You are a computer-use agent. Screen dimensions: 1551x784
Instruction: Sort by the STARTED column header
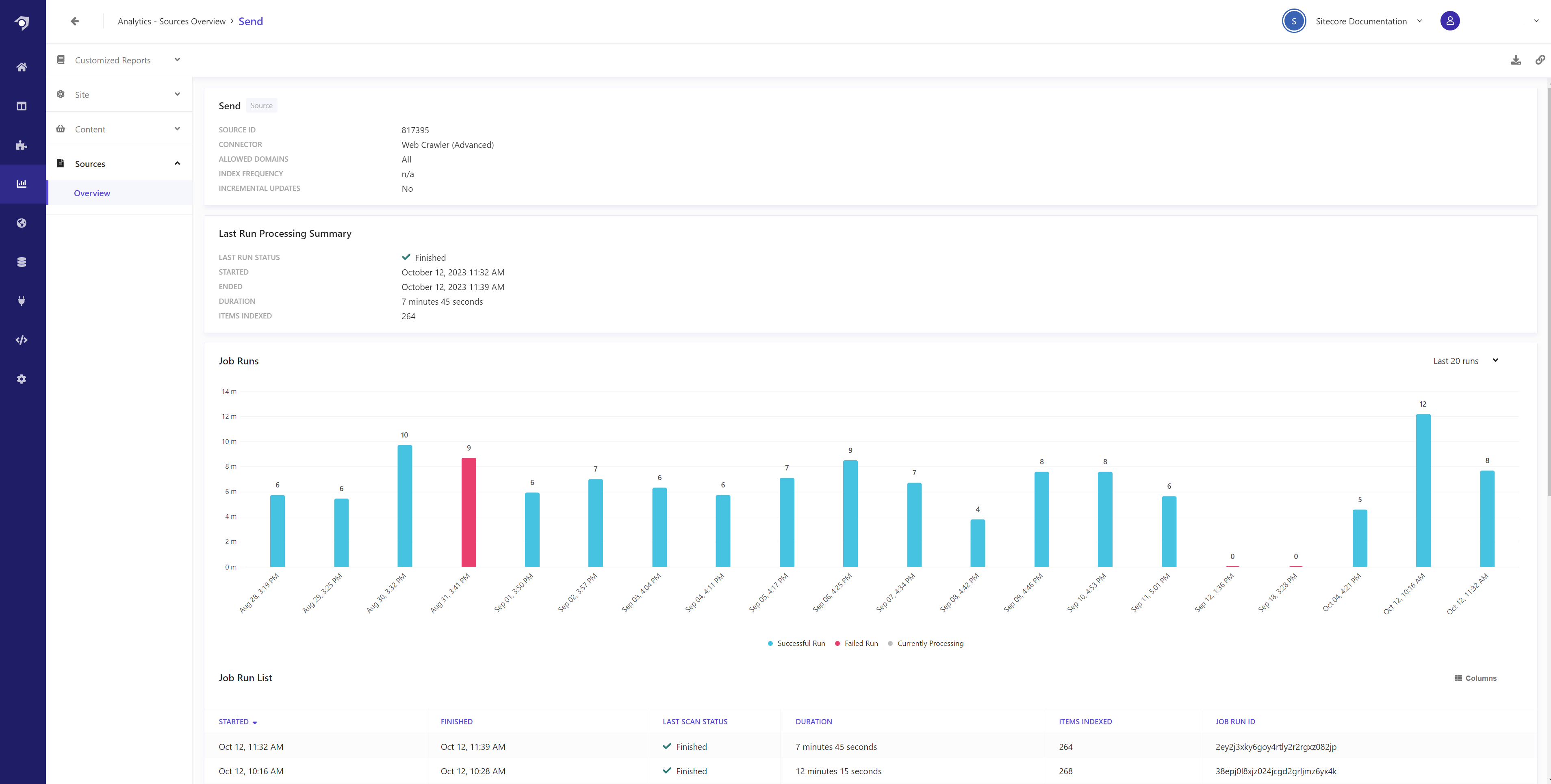[x=234, y=722]
